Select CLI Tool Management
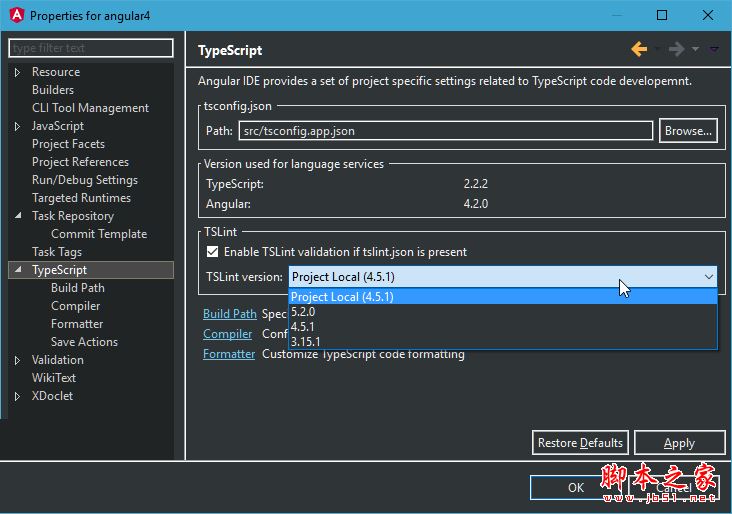The height and width of the screenshot is (514, 732). click(90, 108)
